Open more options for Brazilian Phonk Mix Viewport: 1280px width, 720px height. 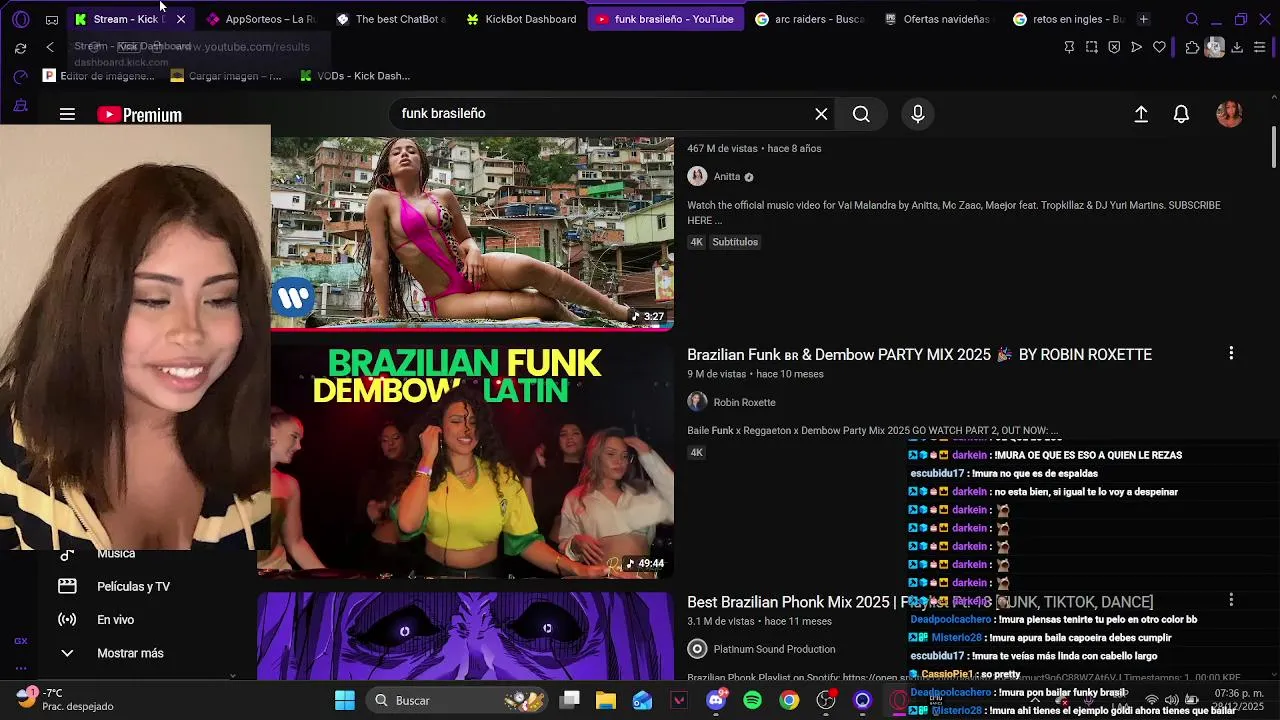tap(1231, 600)
